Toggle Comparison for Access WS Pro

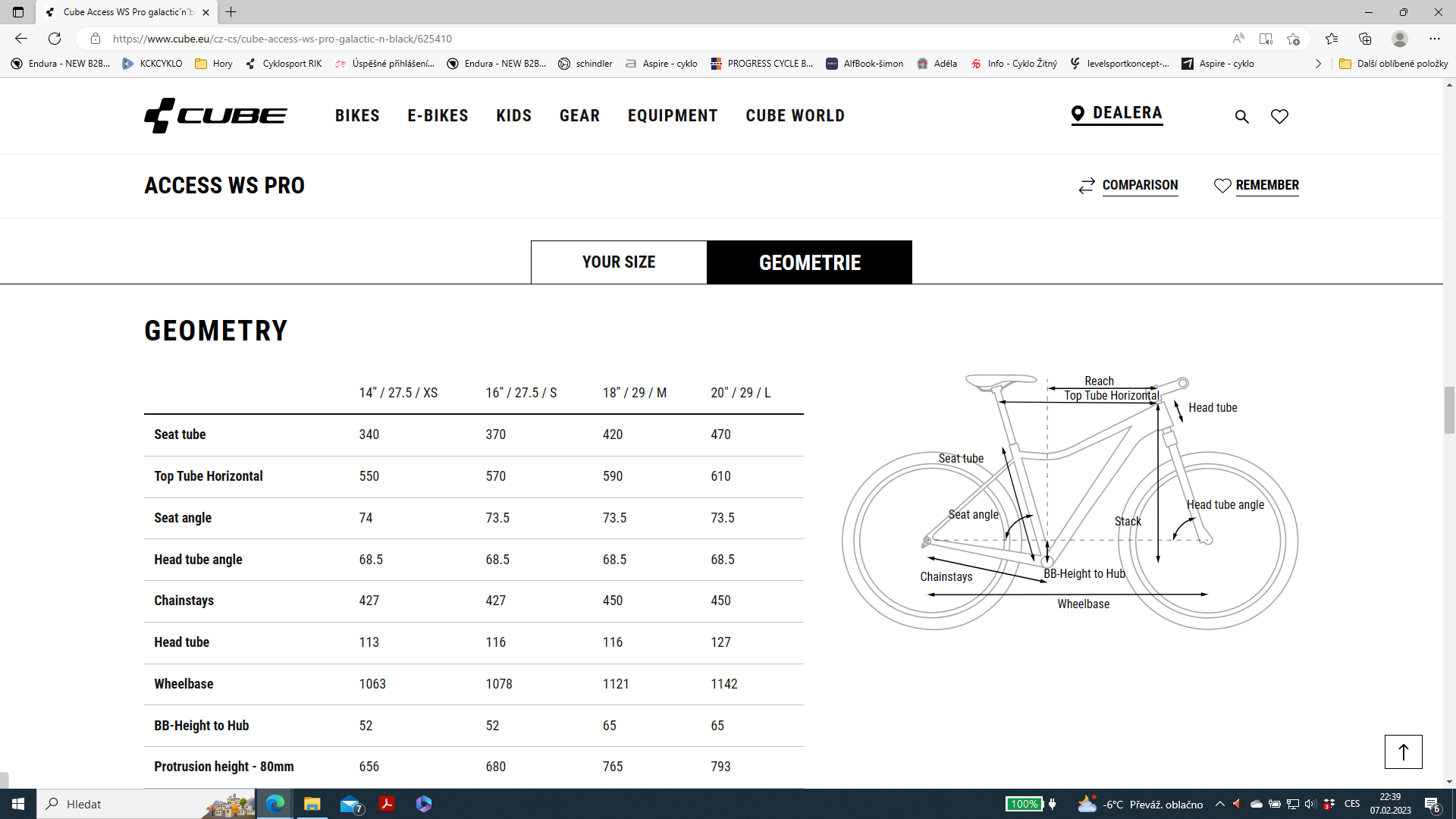coord(1128,185)
